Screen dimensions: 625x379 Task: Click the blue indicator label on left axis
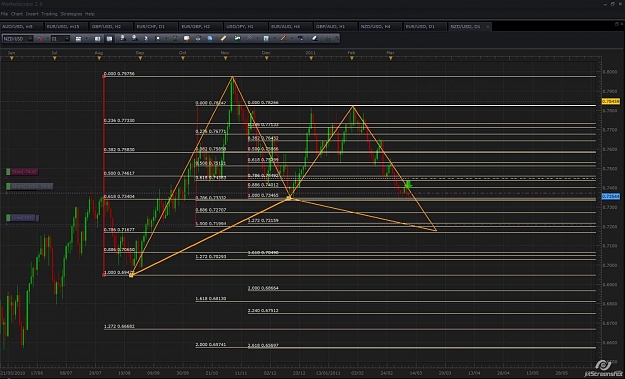22,218
